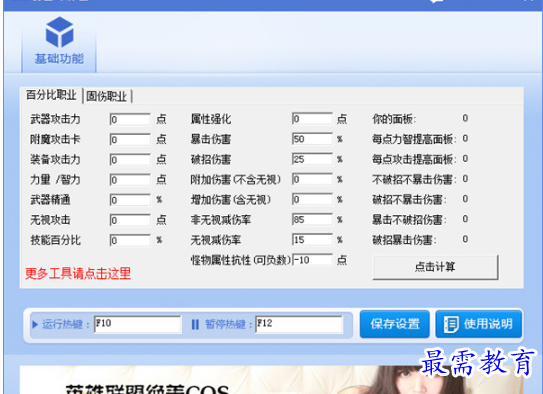Image resolution: width=543 pixels, height=394 pixels.
Task: Focus the 武器攻击力 input field
Action: pyautogui.click(x=130, y=119)
